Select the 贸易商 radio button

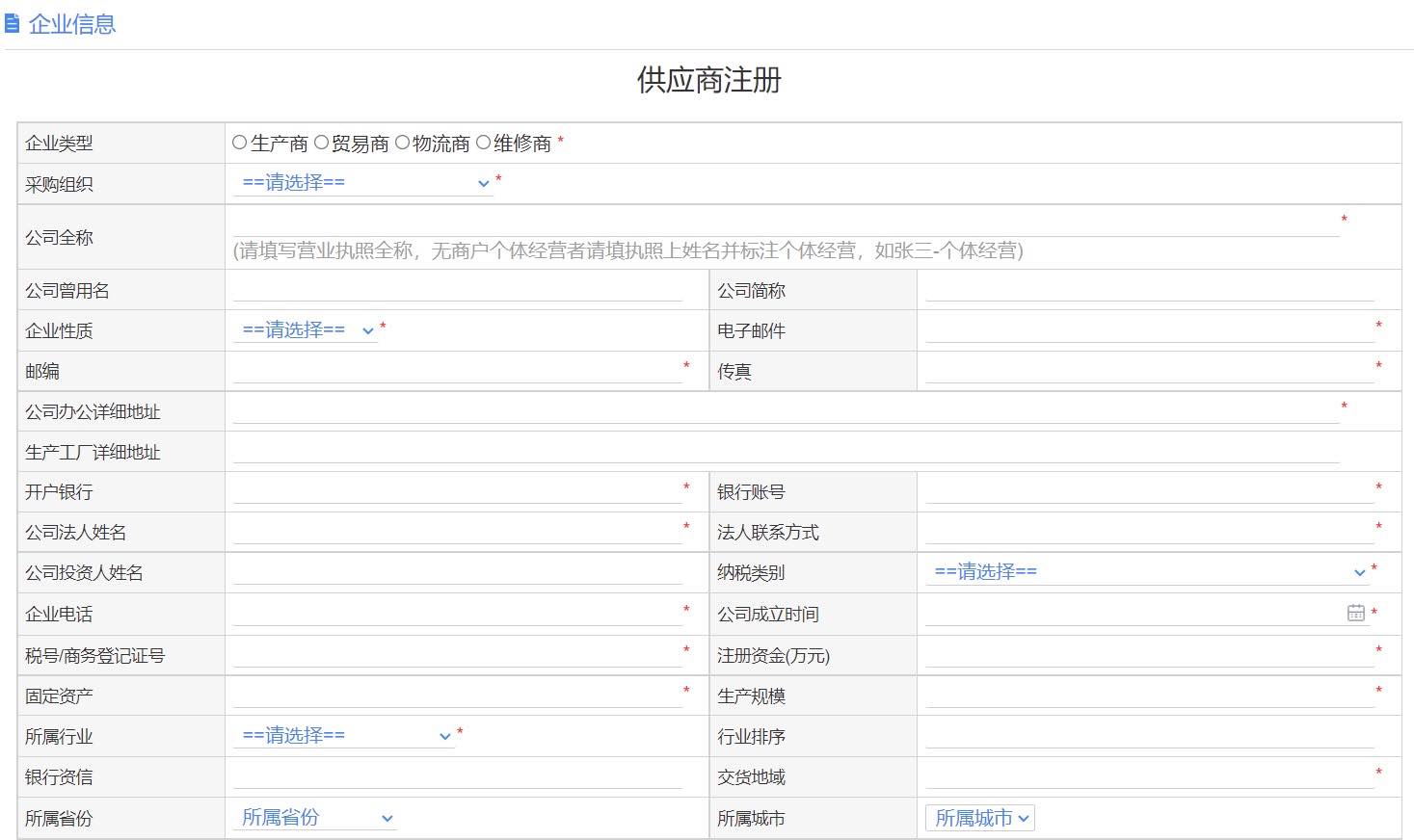coord(321,143)
